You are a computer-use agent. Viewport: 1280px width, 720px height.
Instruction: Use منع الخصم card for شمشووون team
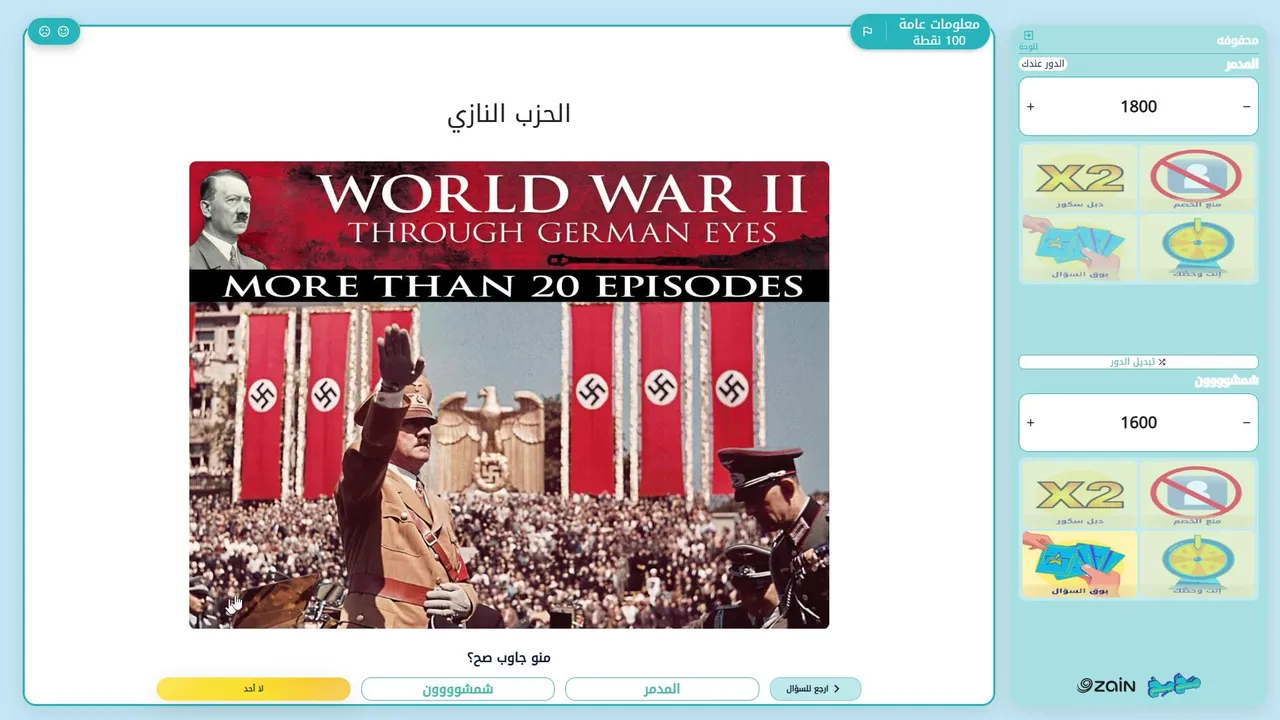pyautogui.click(x=1196, y=495)
